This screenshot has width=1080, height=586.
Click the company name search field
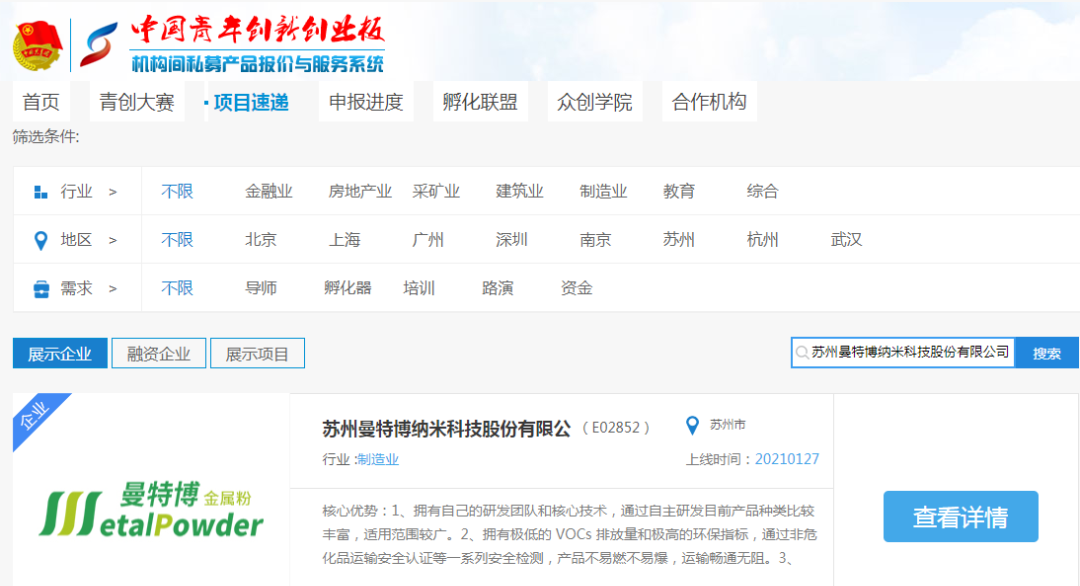(903, 353)
